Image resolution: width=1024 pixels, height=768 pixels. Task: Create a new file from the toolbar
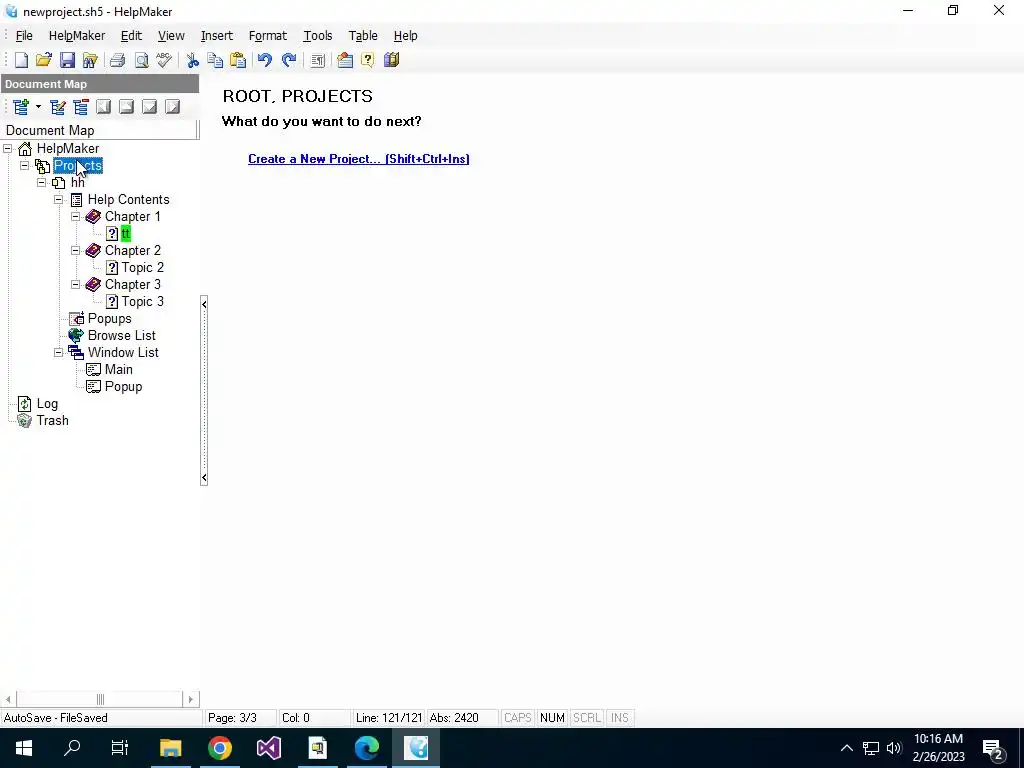click(22, 60)
